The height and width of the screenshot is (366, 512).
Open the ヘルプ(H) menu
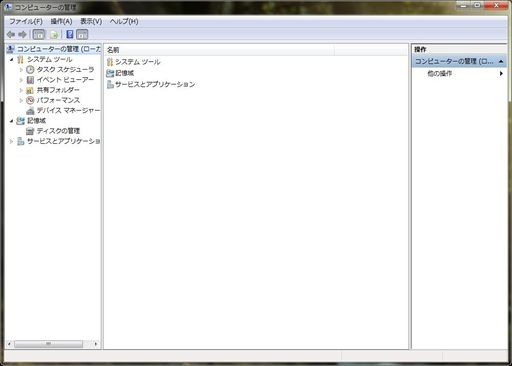[124, 21]
